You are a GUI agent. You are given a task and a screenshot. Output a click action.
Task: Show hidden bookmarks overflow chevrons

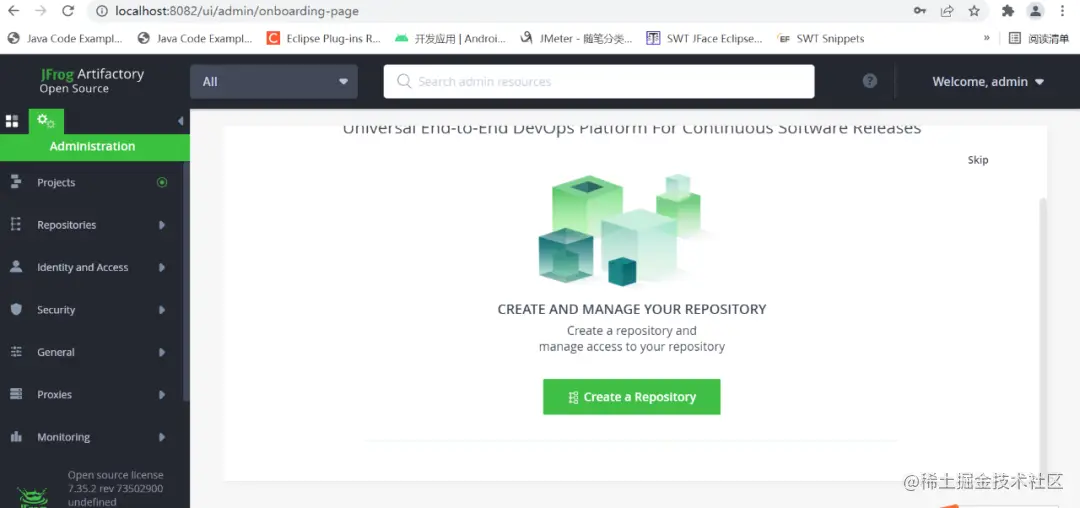(x=987, y=38)
